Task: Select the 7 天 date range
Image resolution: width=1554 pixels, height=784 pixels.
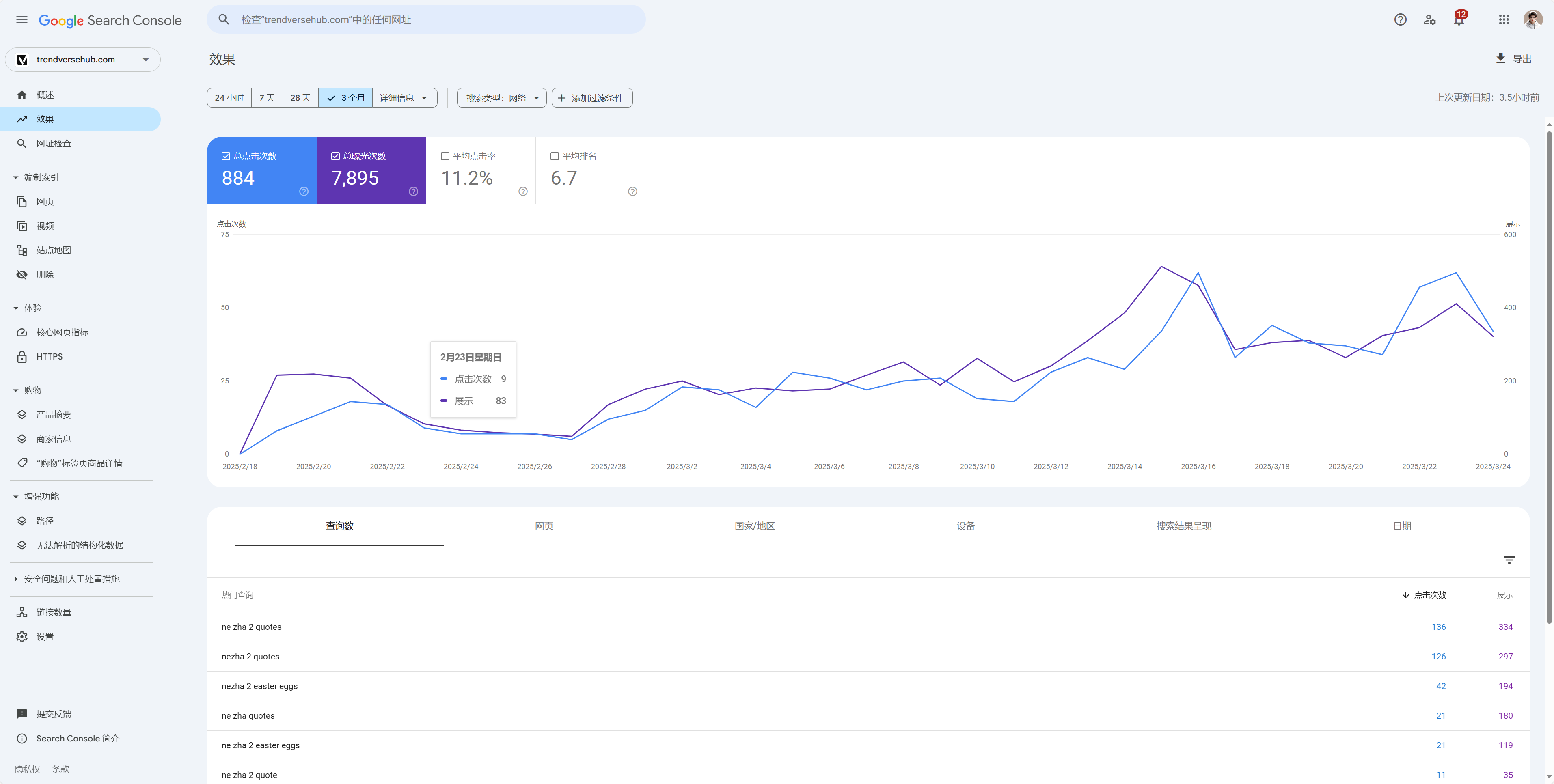Action: click(x=267, y=98)
